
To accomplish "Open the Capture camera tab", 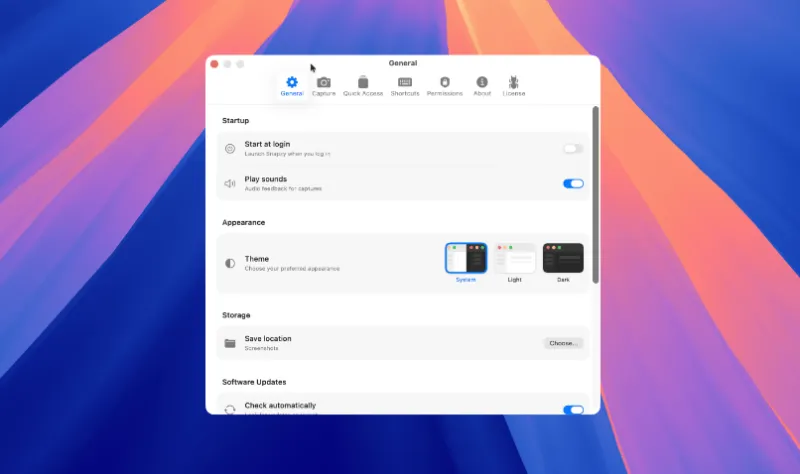I will [323, 82].
